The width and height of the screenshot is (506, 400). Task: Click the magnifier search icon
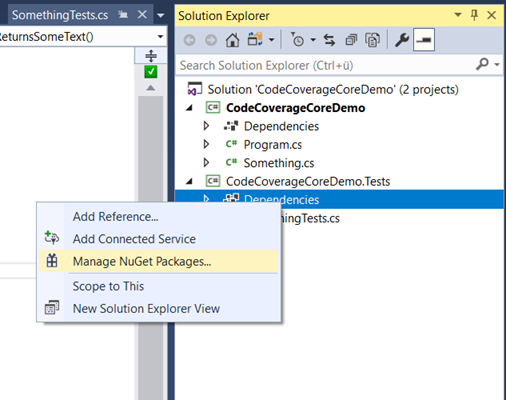tap(482, 64)
